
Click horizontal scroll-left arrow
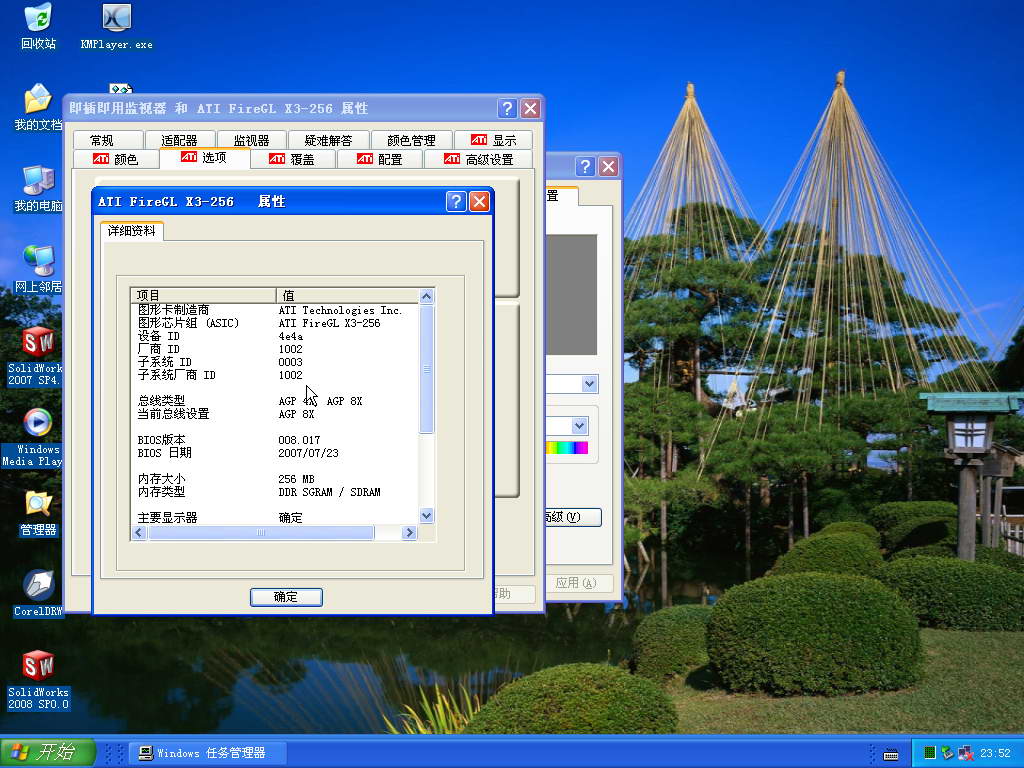coord(138,533)
